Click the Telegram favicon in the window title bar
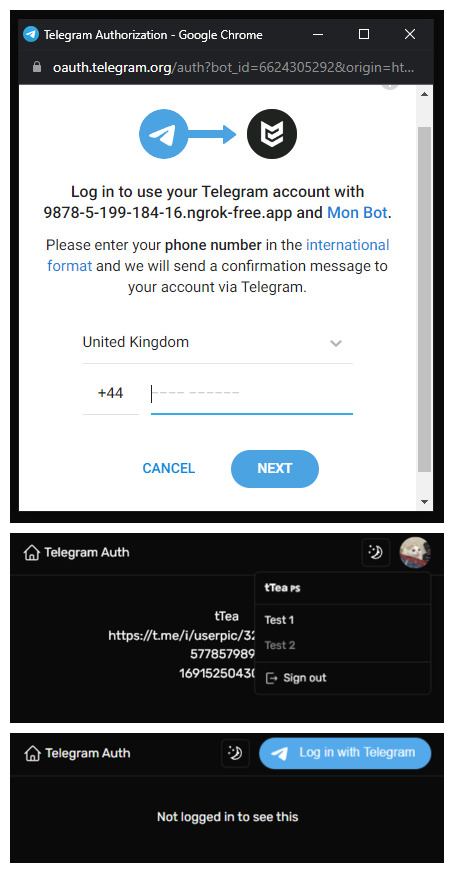454x873 pixels. tap(31, 35)
